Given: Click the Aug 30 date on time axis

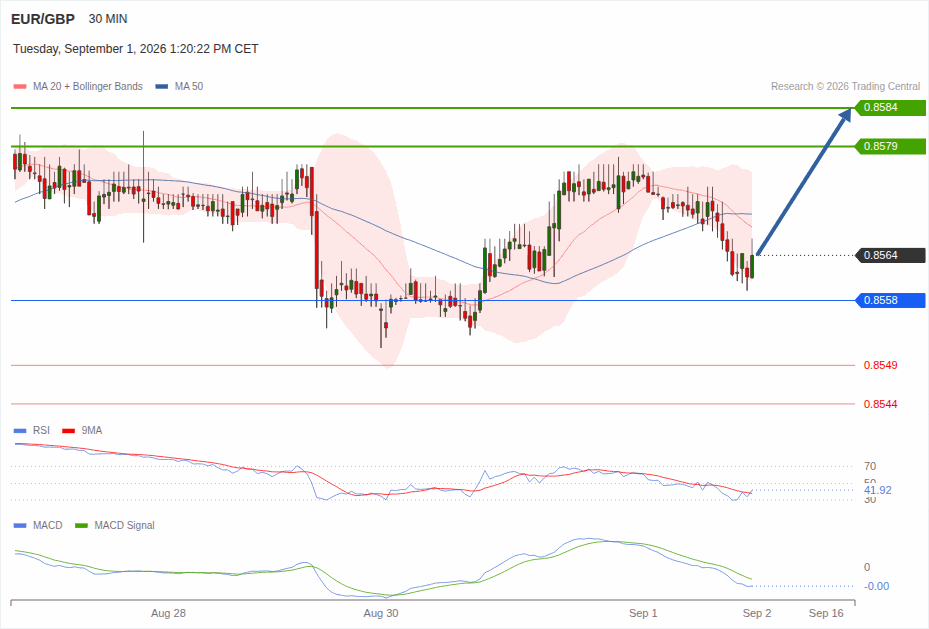Looking at the screenshot, I should (381, 613).
